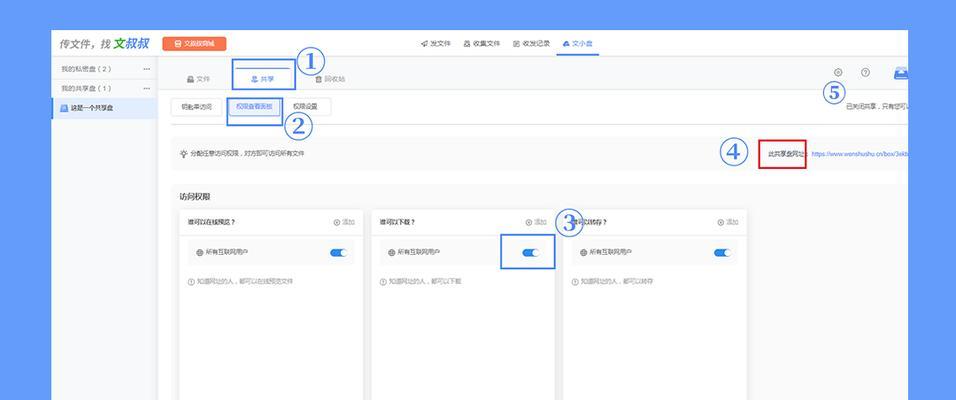This screenshot has width=956, height=400.
Task: Click info icon beside 都可以转存
Action: [x=575, y=282]
